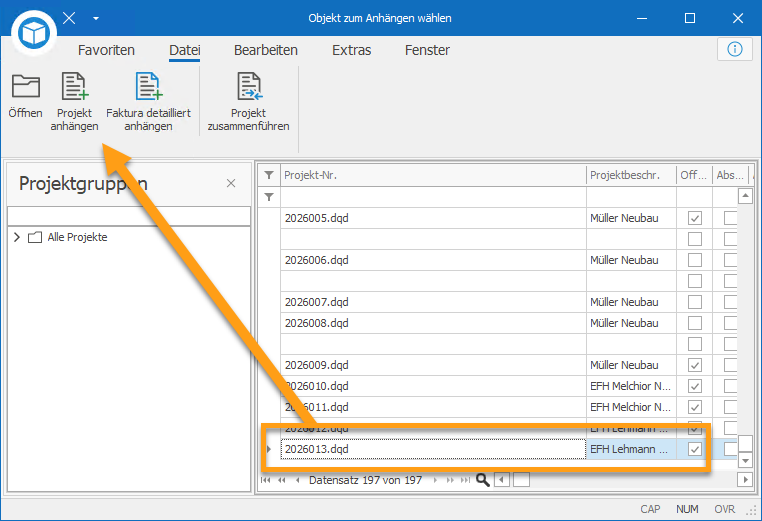Click Projekt anhängen in the ribbon

(x=74, y=102)
